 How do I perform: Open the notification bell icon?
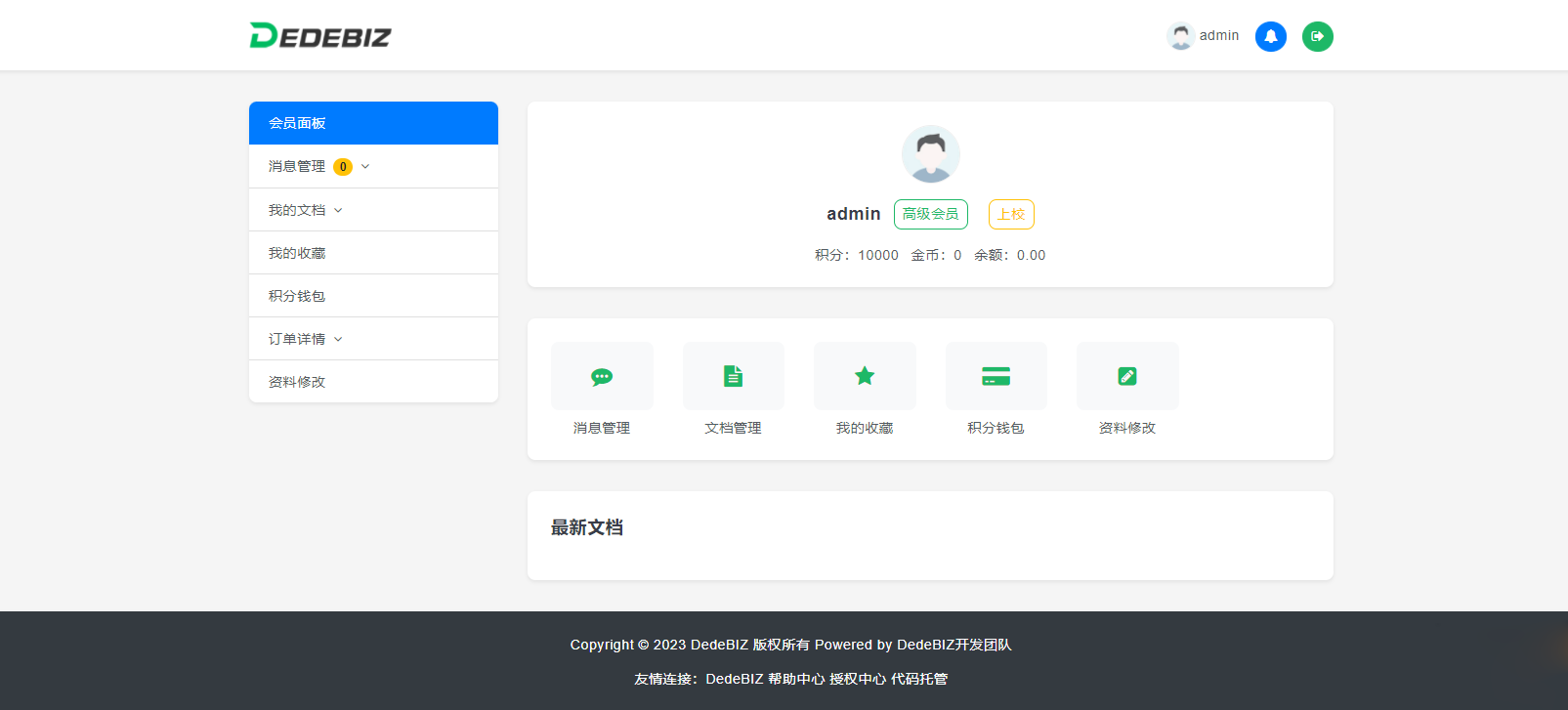1271,36
